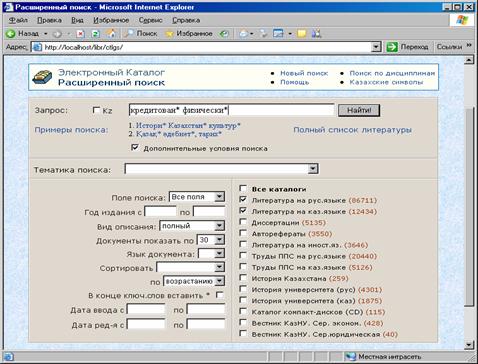Click the Refresh page icon
Screen dimensions: 478x364
coord(95,34)
